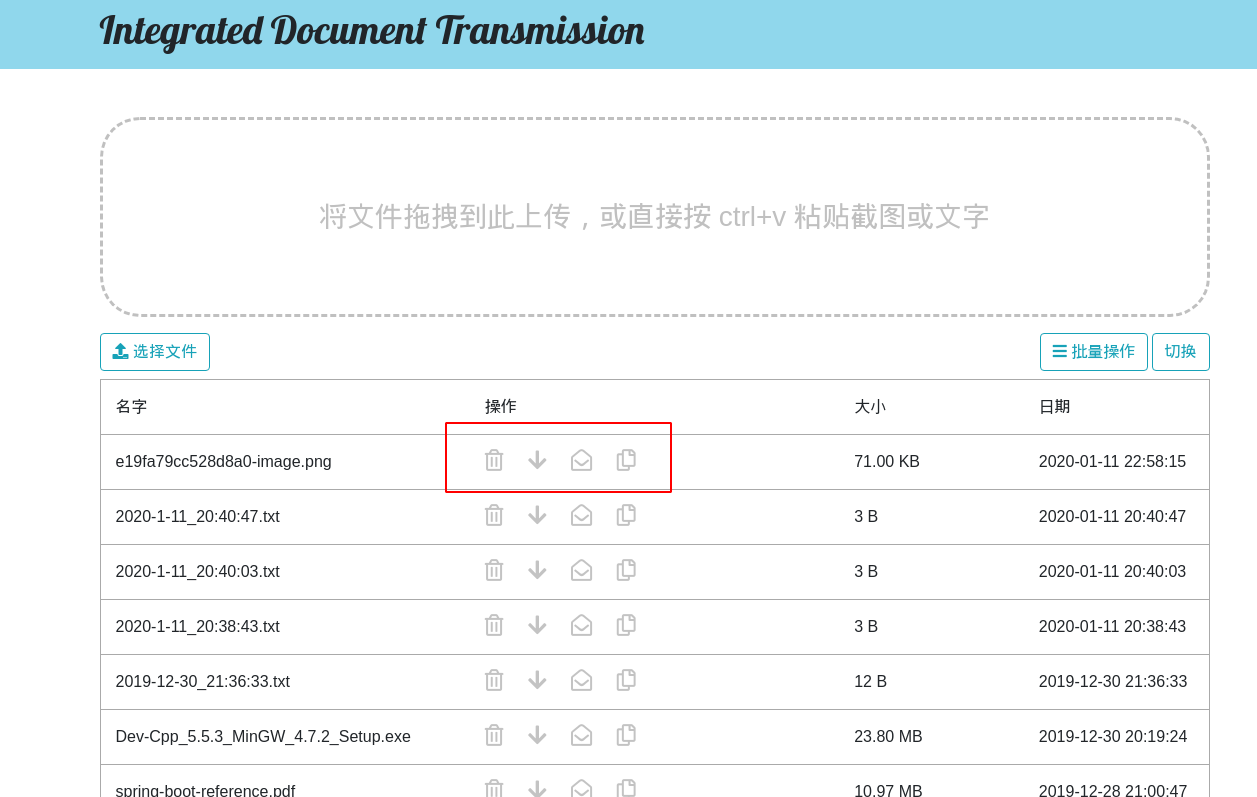This screenshot has width=1257, height=797.
Task: Copy icon for 2020-1-11_20:40:03.txt row
Action: 626,571
